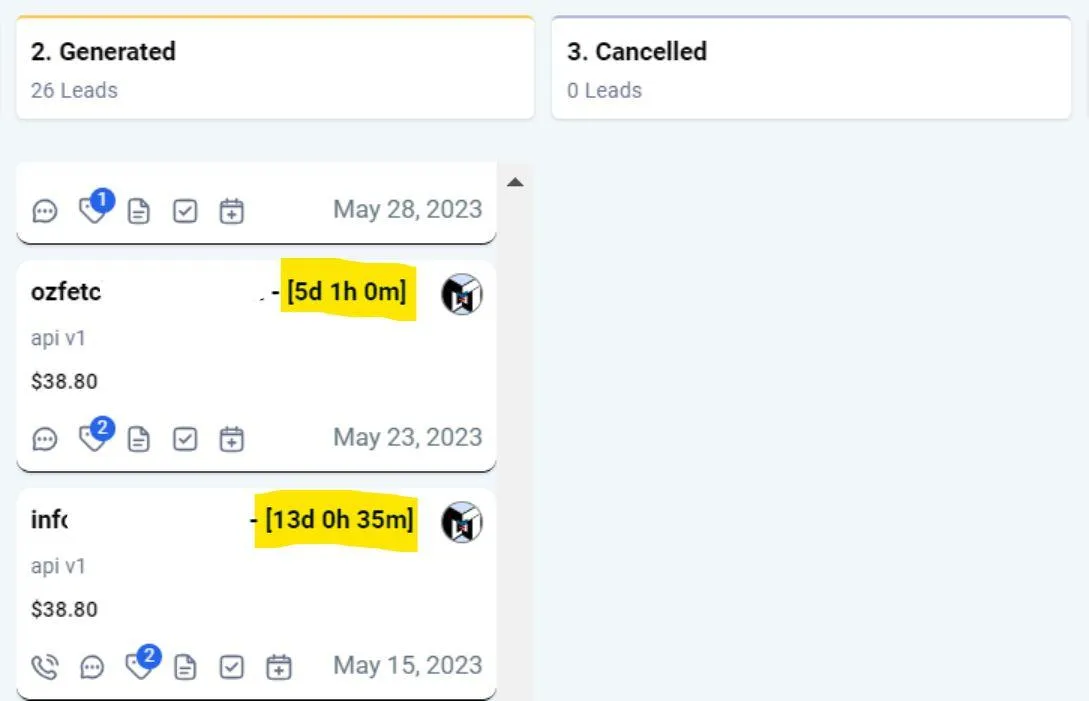Open the info lead card title
Viewport: 1089px width, 701px height.
(x=49, y=520)
